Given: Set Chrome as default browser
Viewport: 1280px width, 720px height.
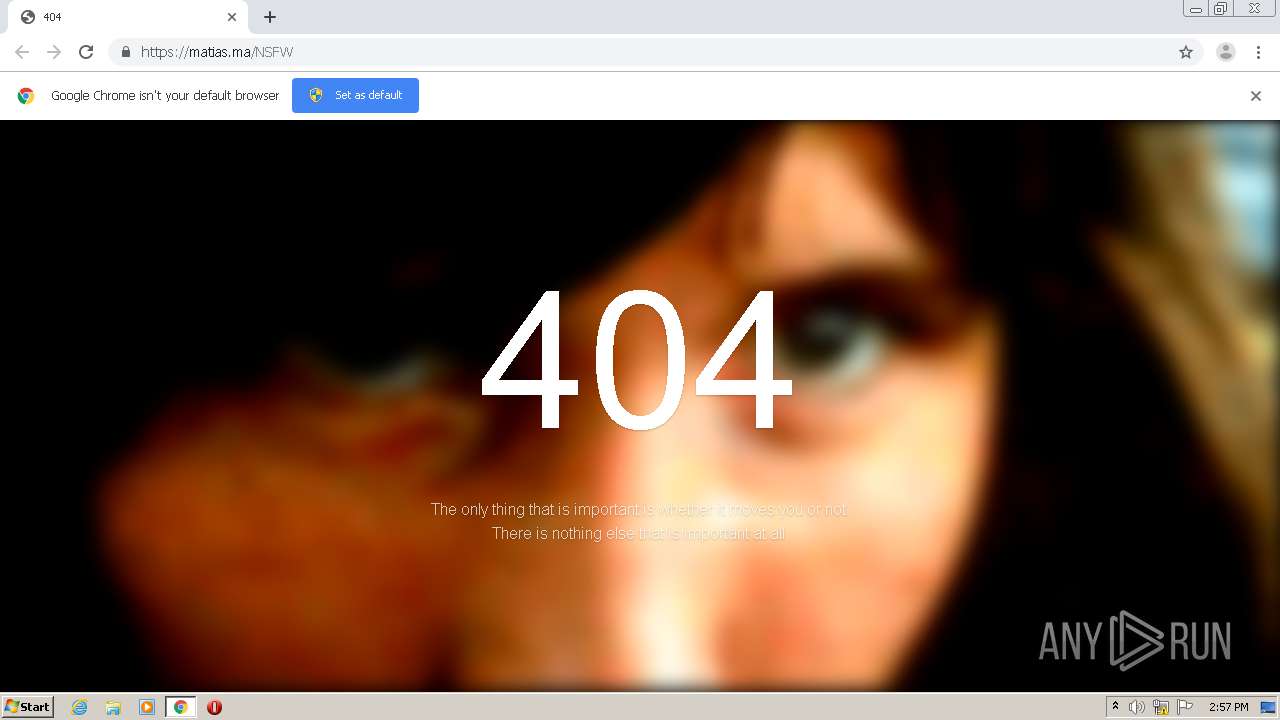Looking at the screenshot, I should 355,95.
